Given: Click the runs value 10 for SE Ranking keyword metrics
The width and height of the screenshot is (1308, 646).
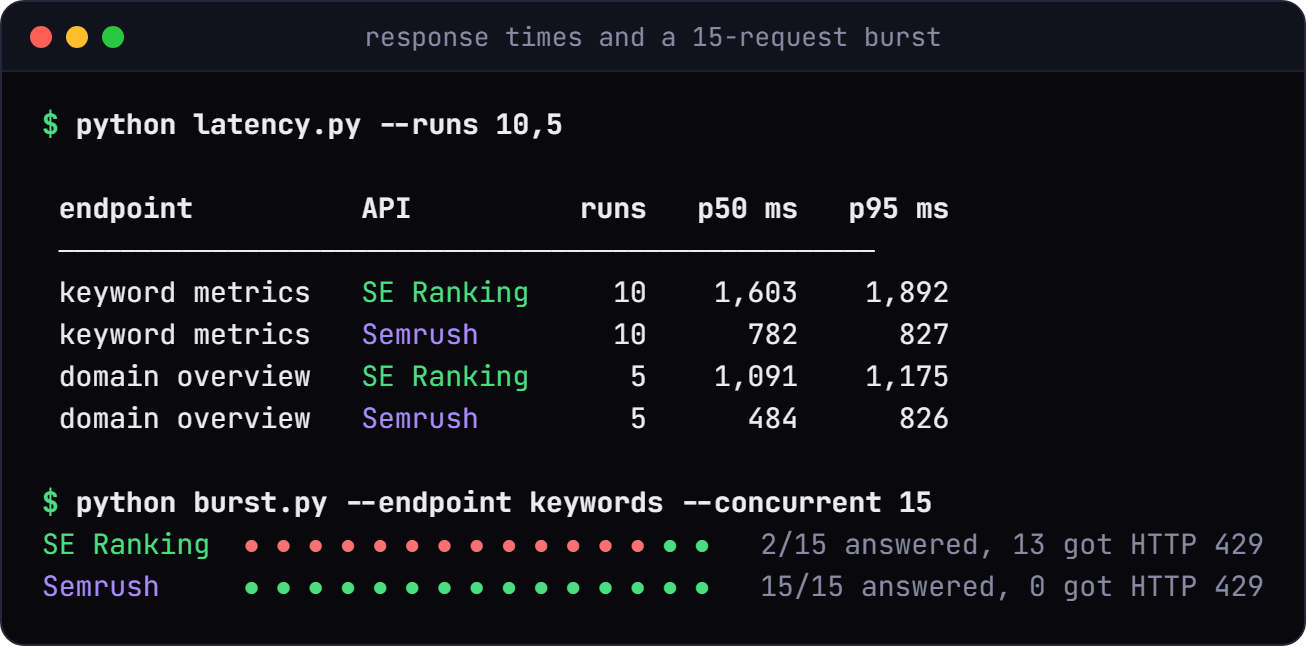Looking at the screenshot, I should click(x=630, y=292).
